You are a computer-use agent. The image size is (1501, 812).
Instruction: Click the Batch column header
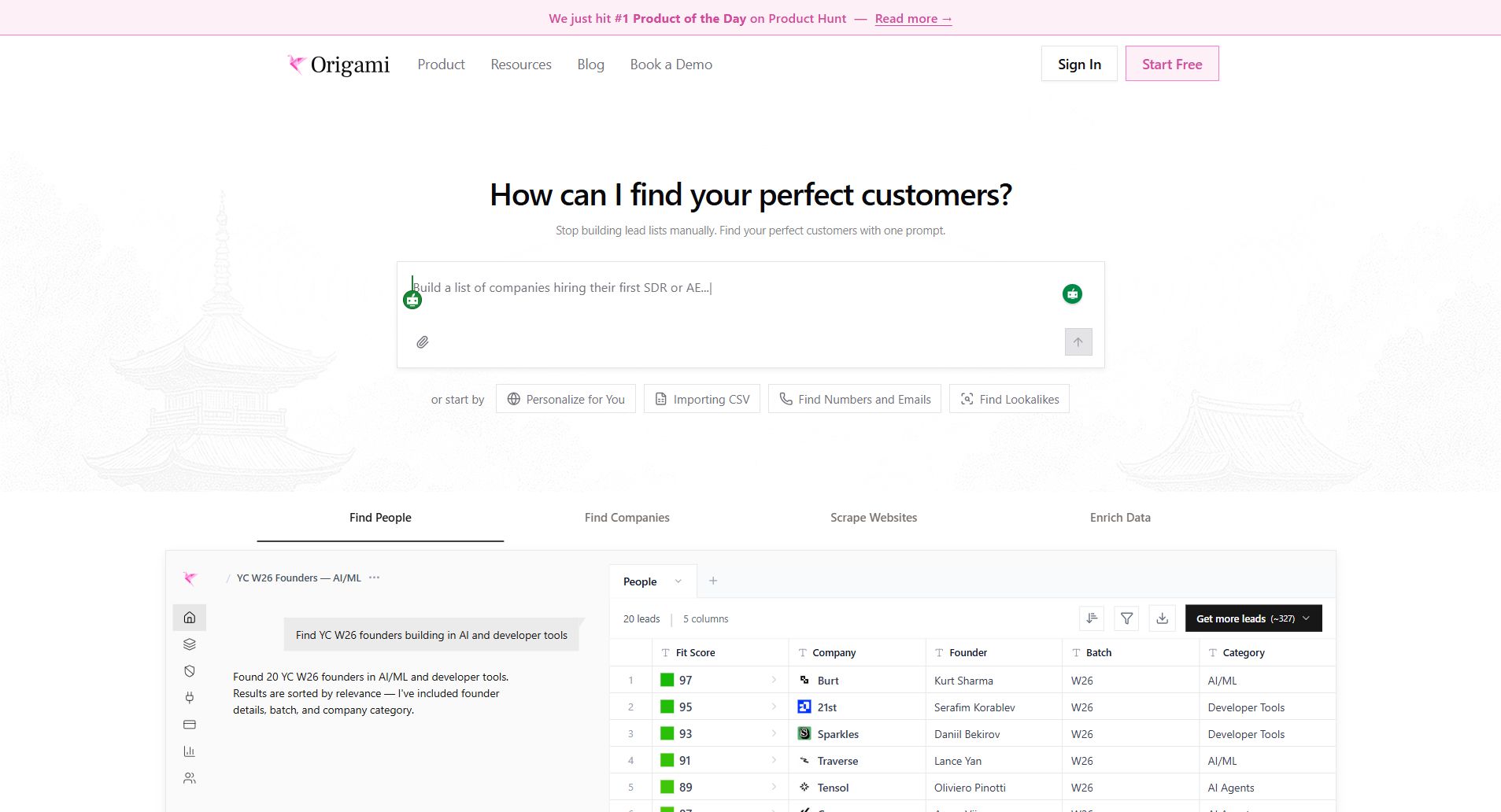tap(1131, 652)
